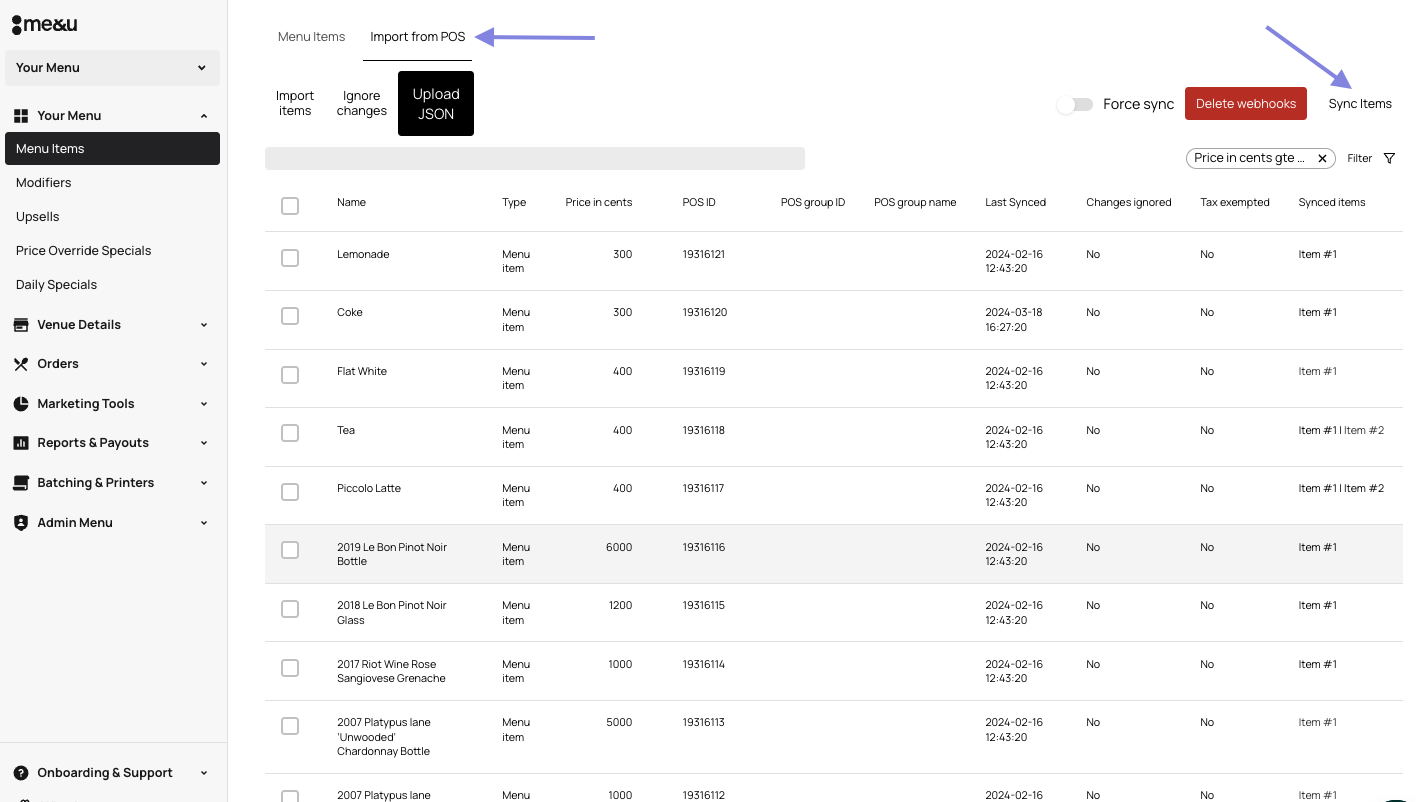Click the red Delete webhooks button

(x=1246, y=104)
